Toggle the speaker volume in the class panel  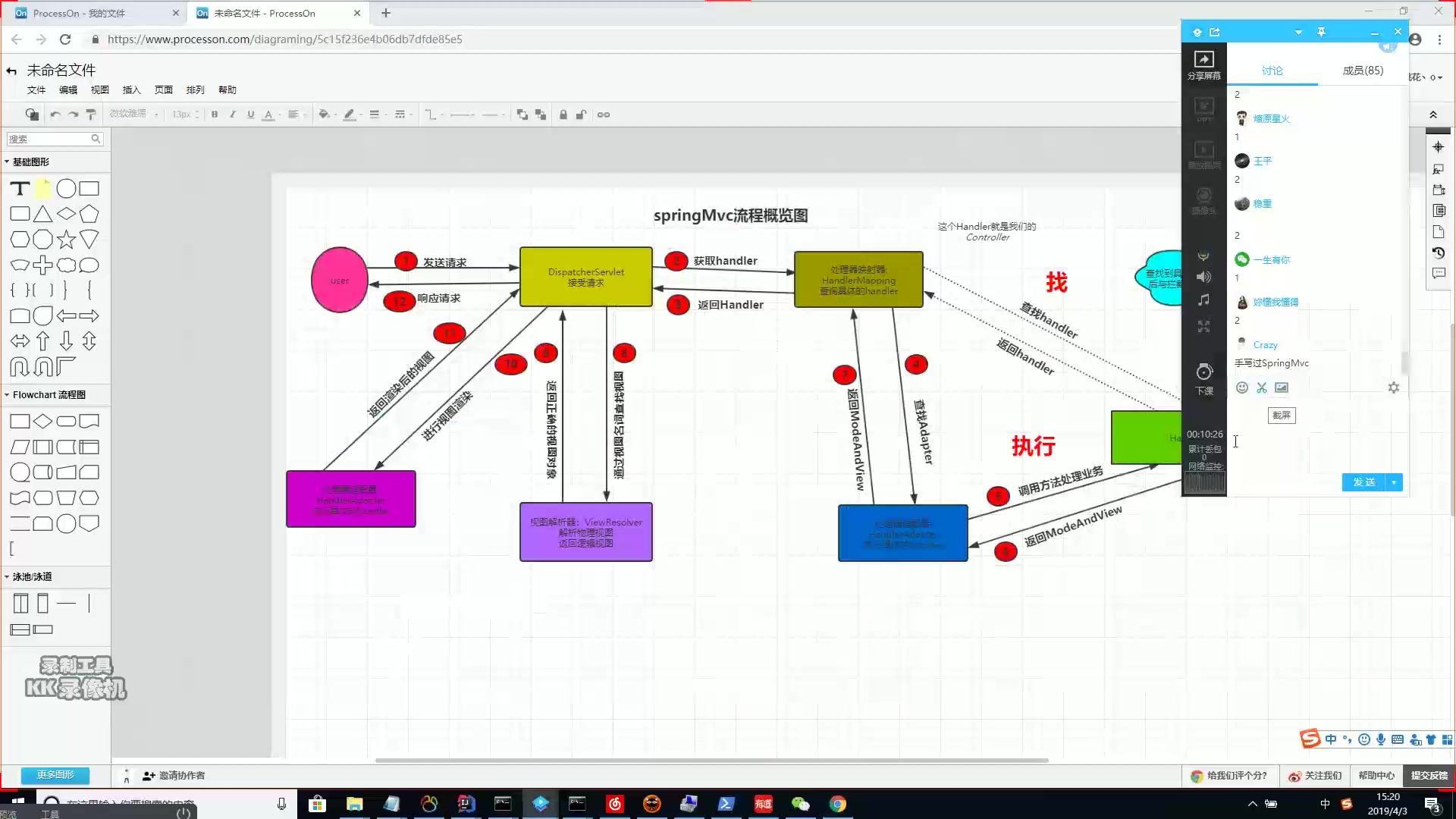[1203, 277]
